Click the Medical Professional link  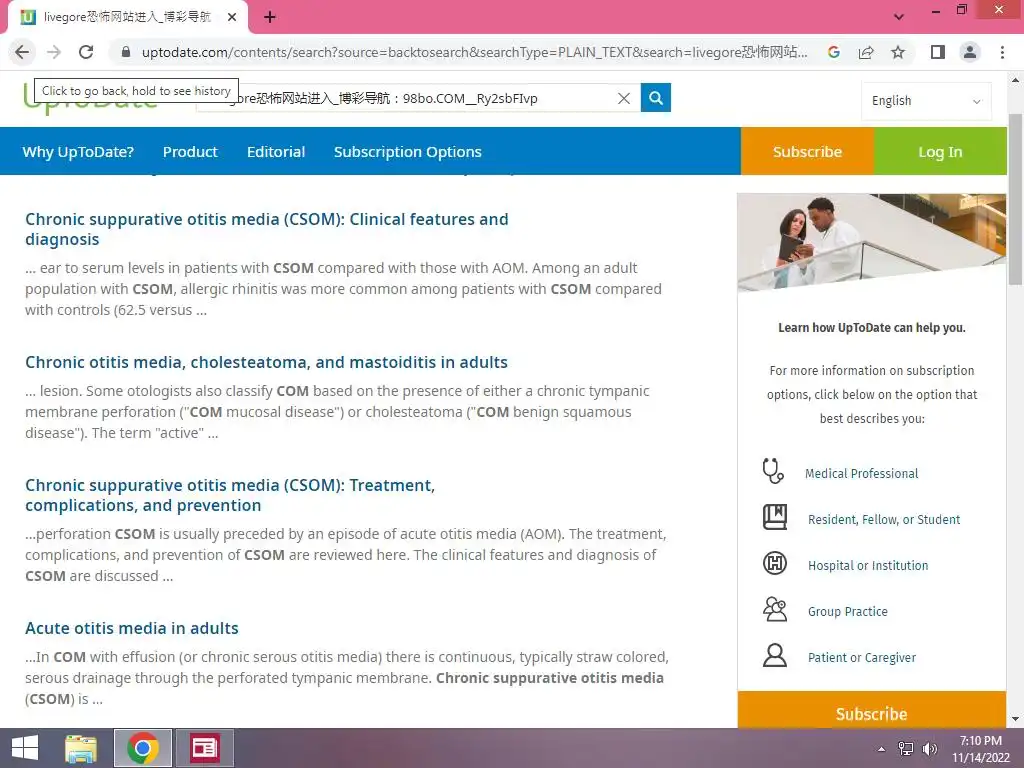pos(861,473)
